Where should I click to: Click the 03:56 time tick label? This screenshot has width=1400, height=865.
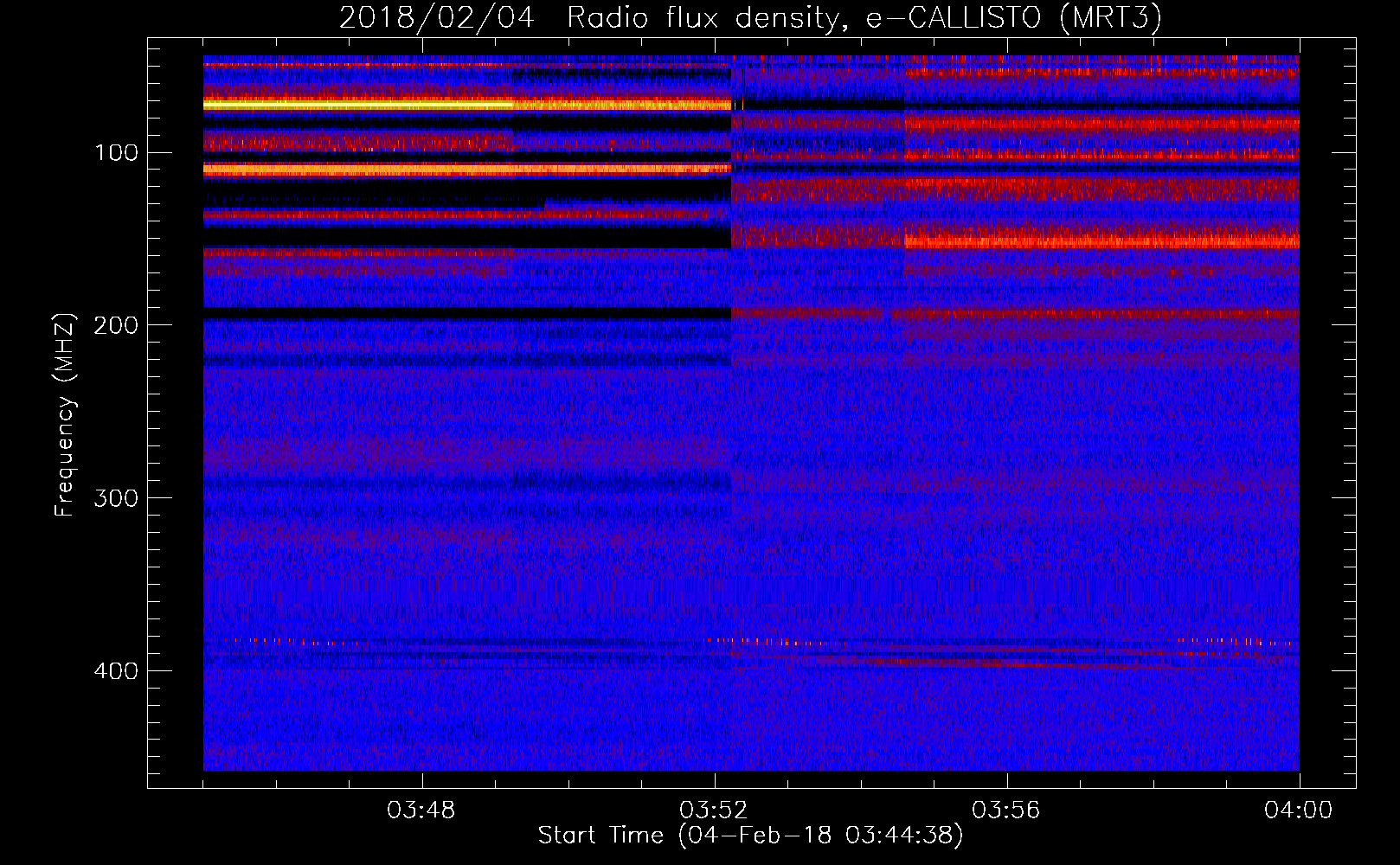[1006, 811]
